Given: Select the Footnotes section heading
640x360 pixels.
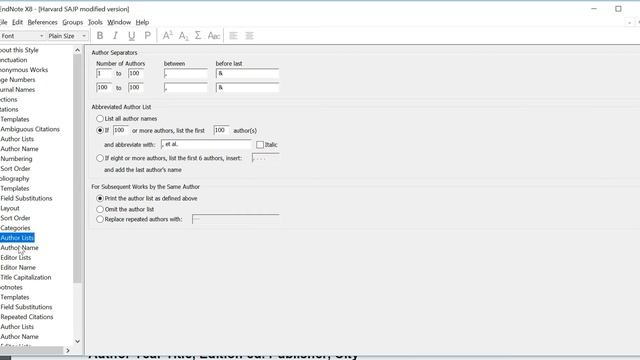Looking at the screenshot, I should 11,287.
